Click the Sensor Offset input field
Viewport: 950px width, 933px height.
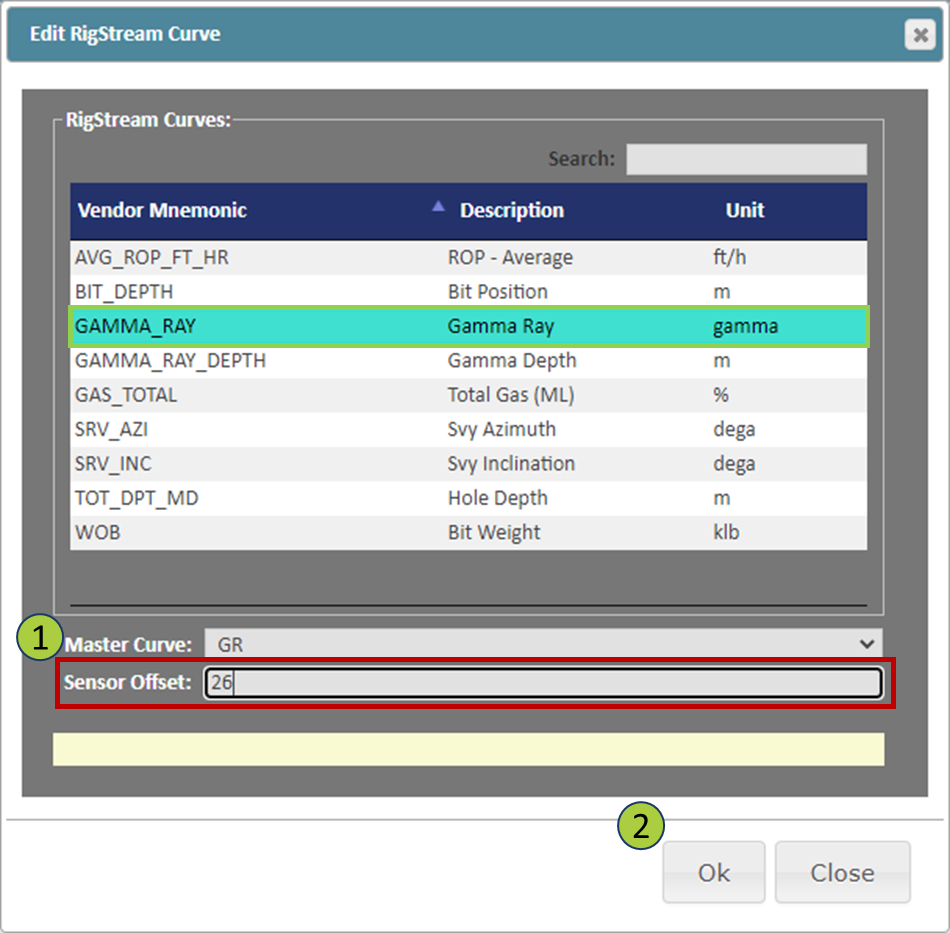(543, 683)
